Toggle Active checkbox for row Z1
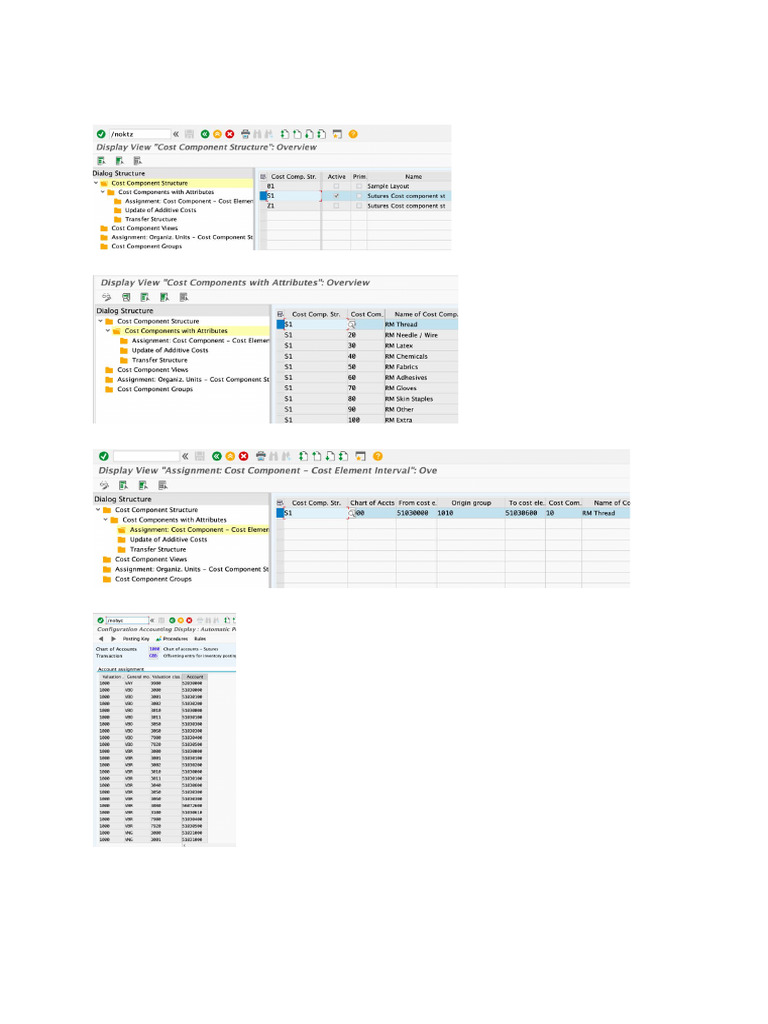Screen dimensions: 768x1024 (x=336, y=206)
